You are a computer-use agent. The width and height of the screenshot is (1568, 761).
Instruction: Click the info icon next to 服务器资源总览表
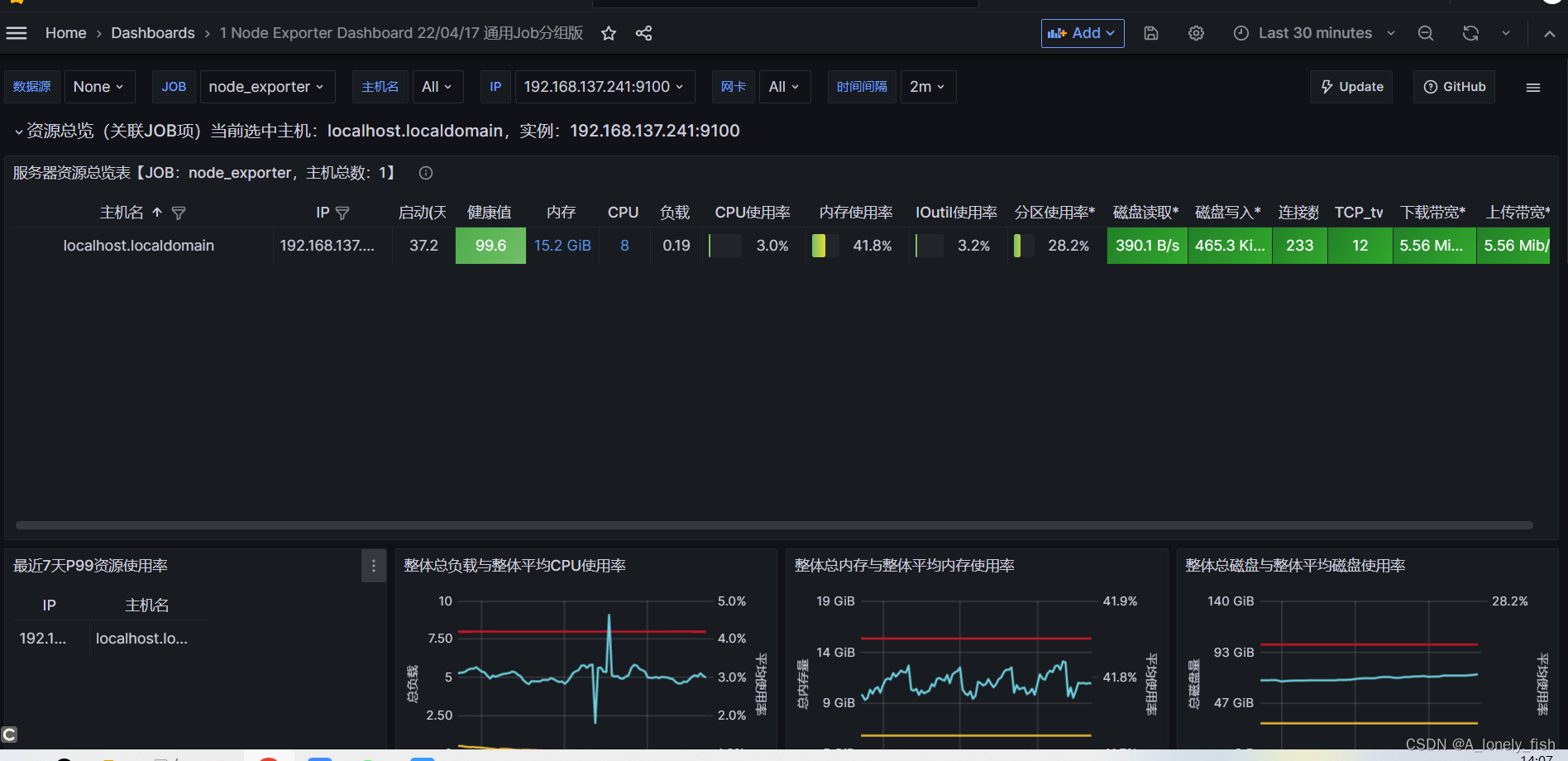tap(425, 173)
